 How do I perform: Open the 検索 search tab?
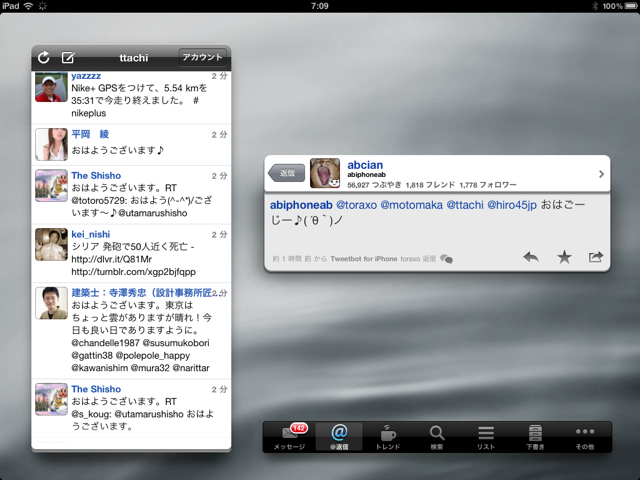(437, 437)
